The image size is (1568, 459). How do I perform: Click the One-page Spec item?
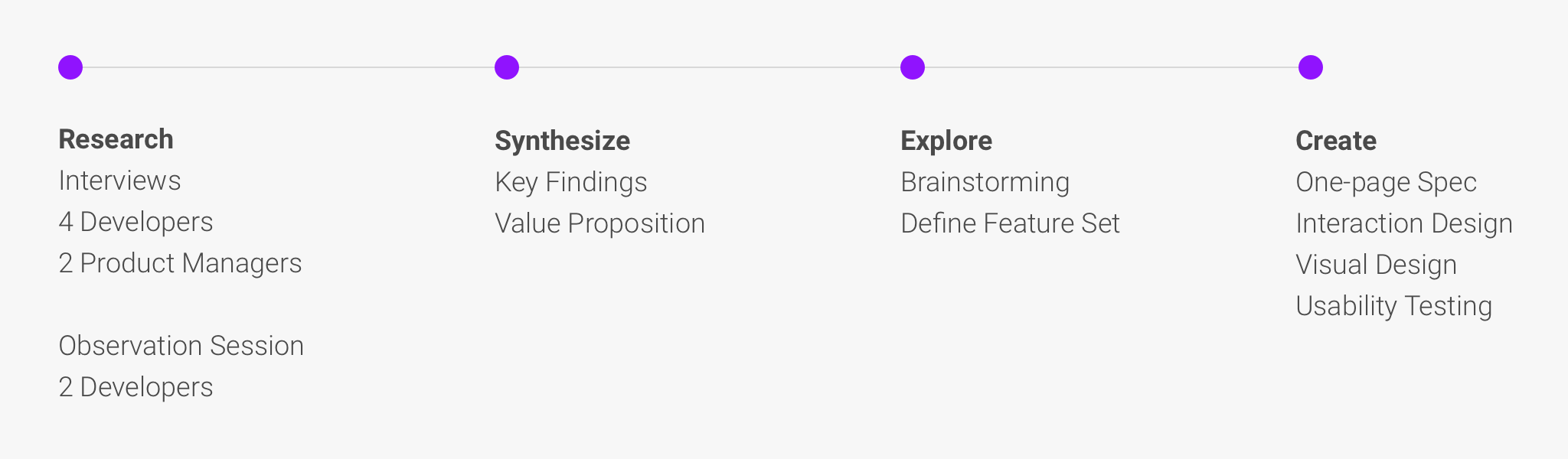[1387, 182]
